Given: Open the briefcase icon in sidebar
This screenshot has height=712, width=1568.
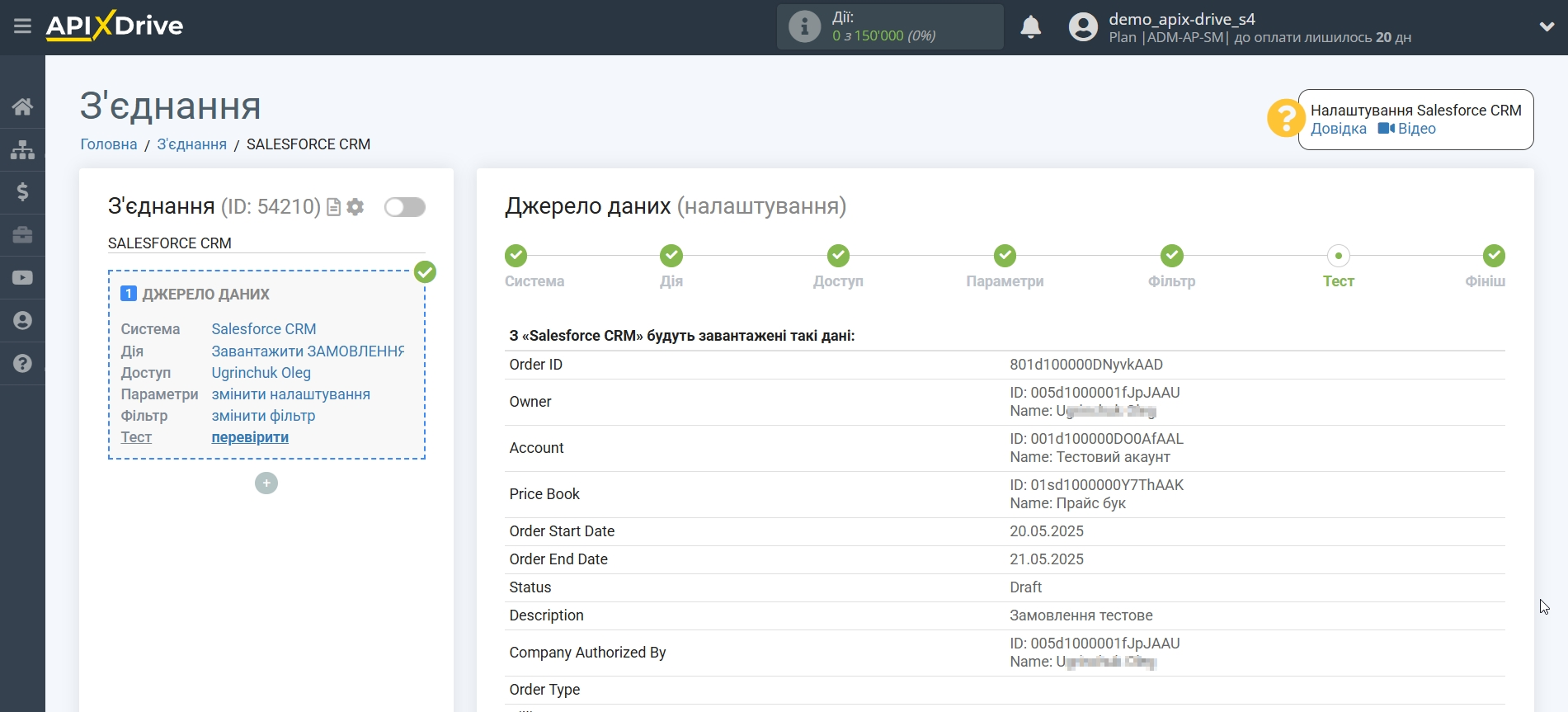Looking at the screenshot, I should click(22, 235).
